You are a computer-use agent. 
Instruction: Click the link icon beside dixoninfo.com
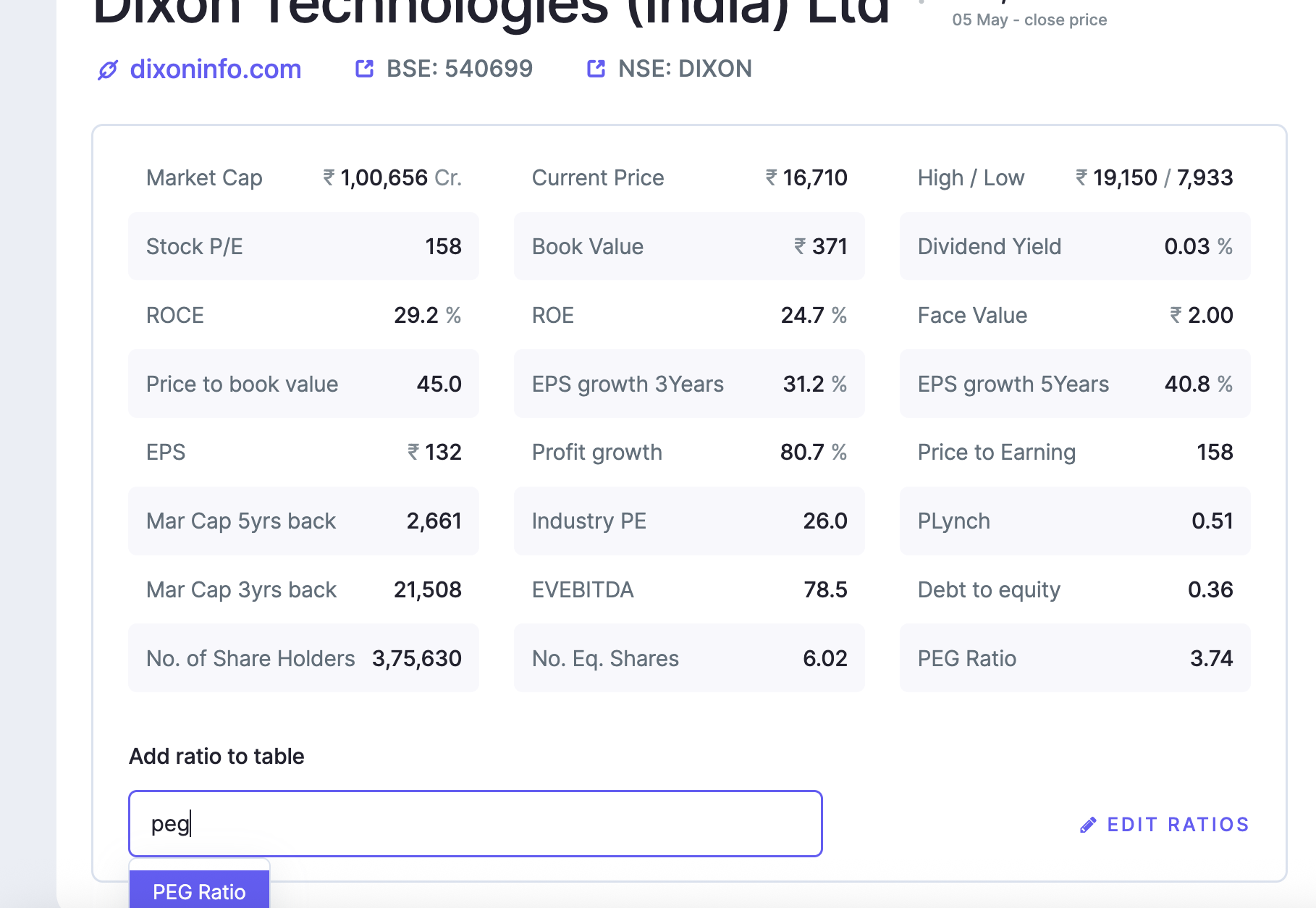pyautogui.click(x=108, y=70)
